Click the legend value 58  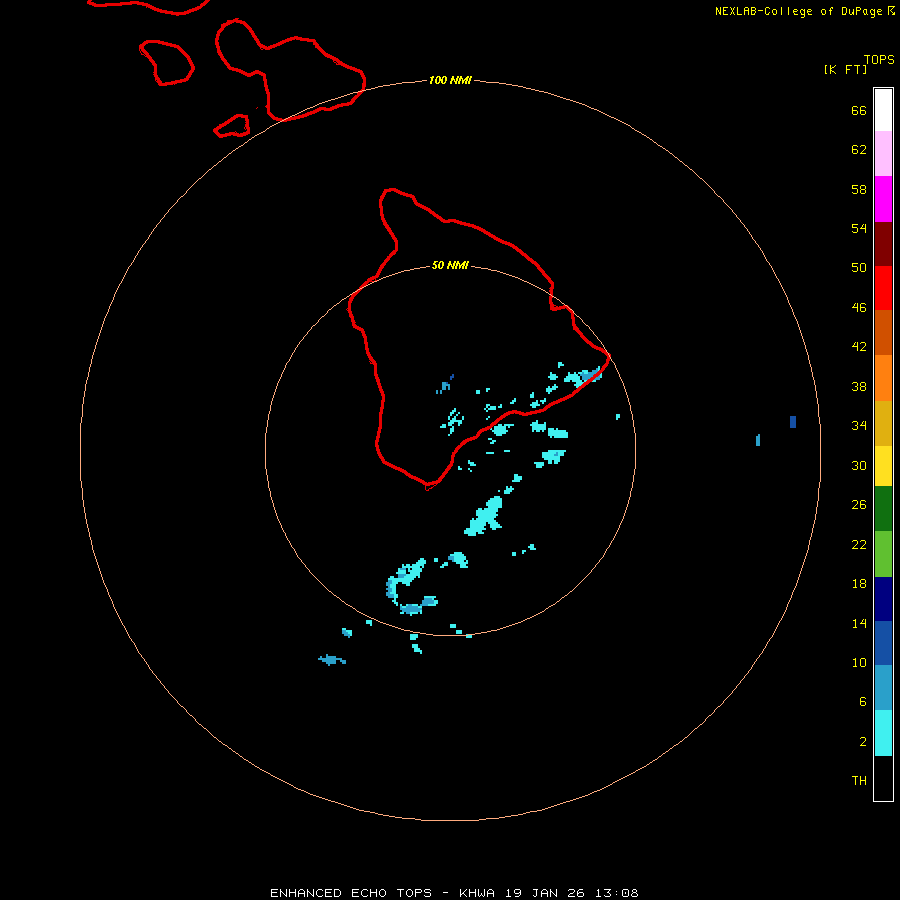(x=859, y=189)
